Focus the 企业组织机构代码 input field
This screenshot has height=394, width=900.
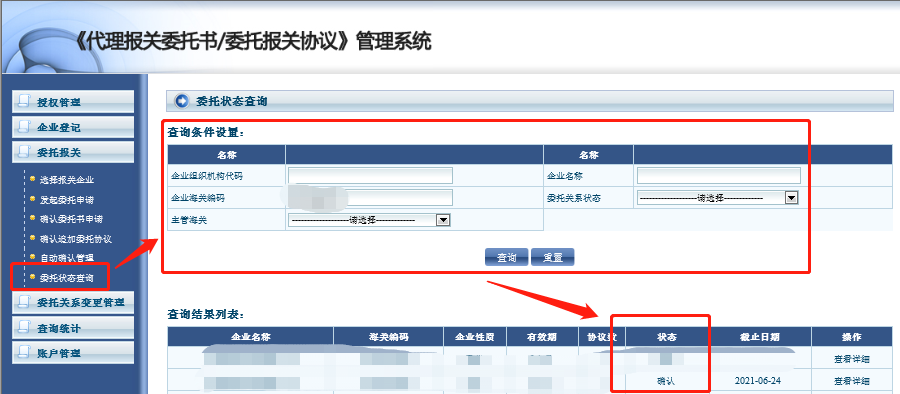370,176
